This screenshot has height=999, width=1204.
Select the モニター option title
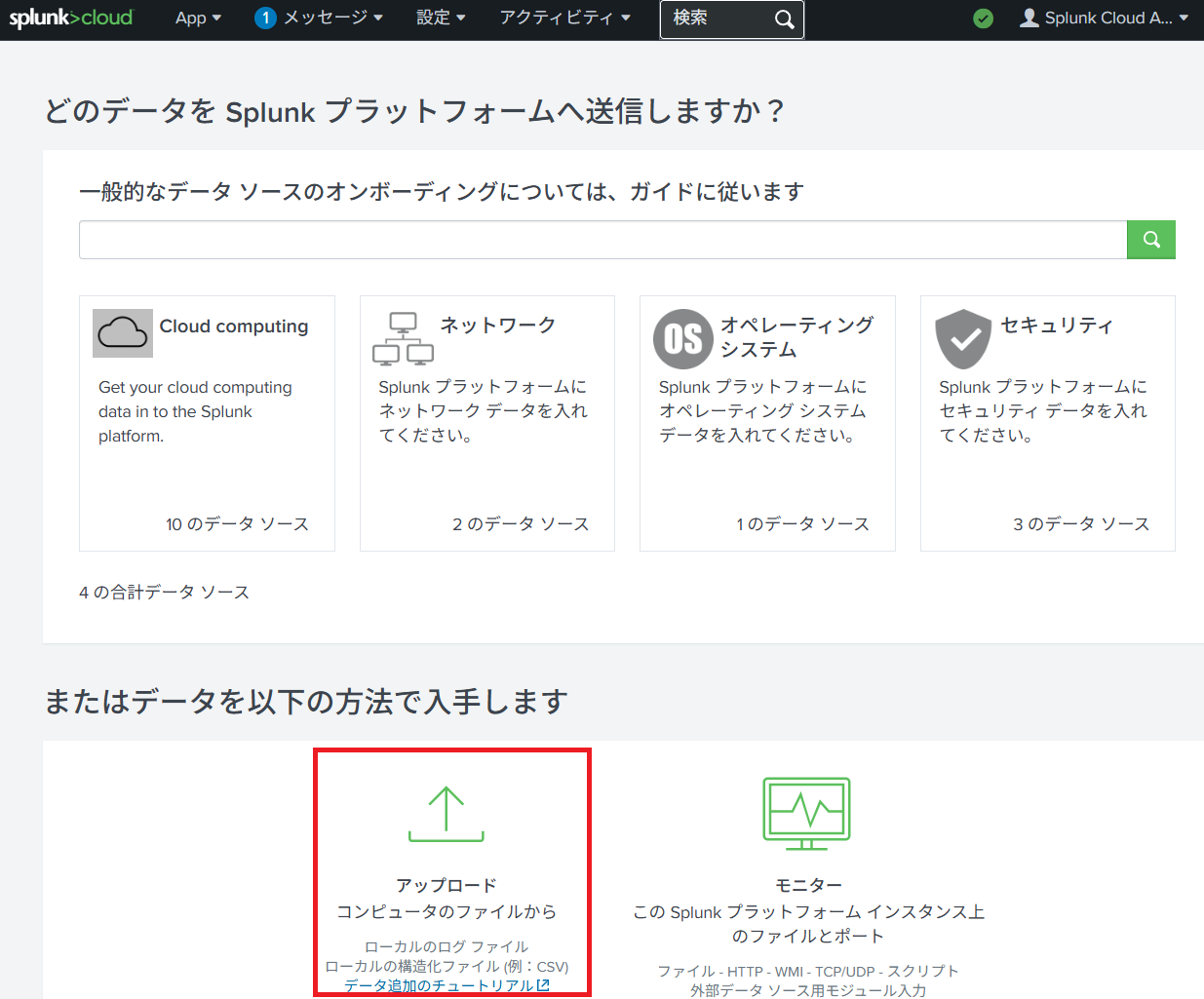[808, 885]
